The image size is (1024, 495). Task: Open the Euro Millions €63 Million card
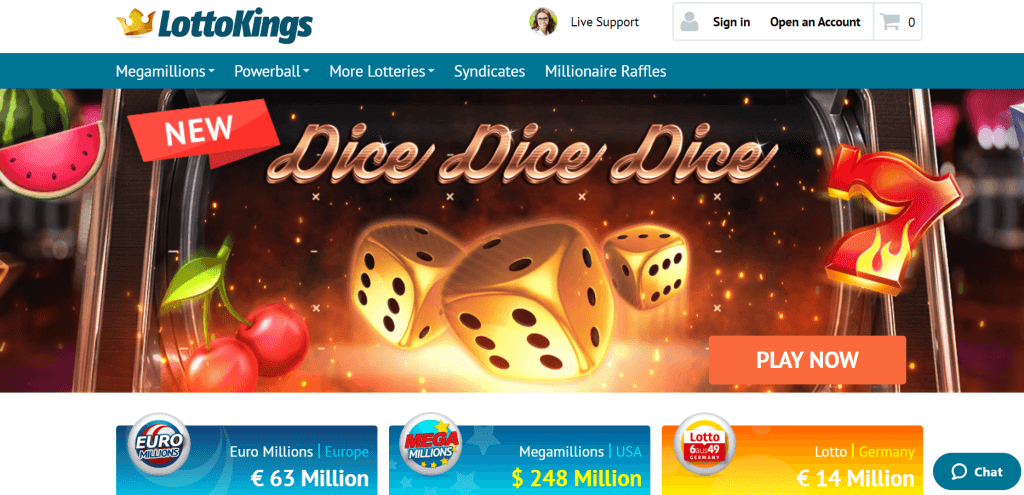247,460
